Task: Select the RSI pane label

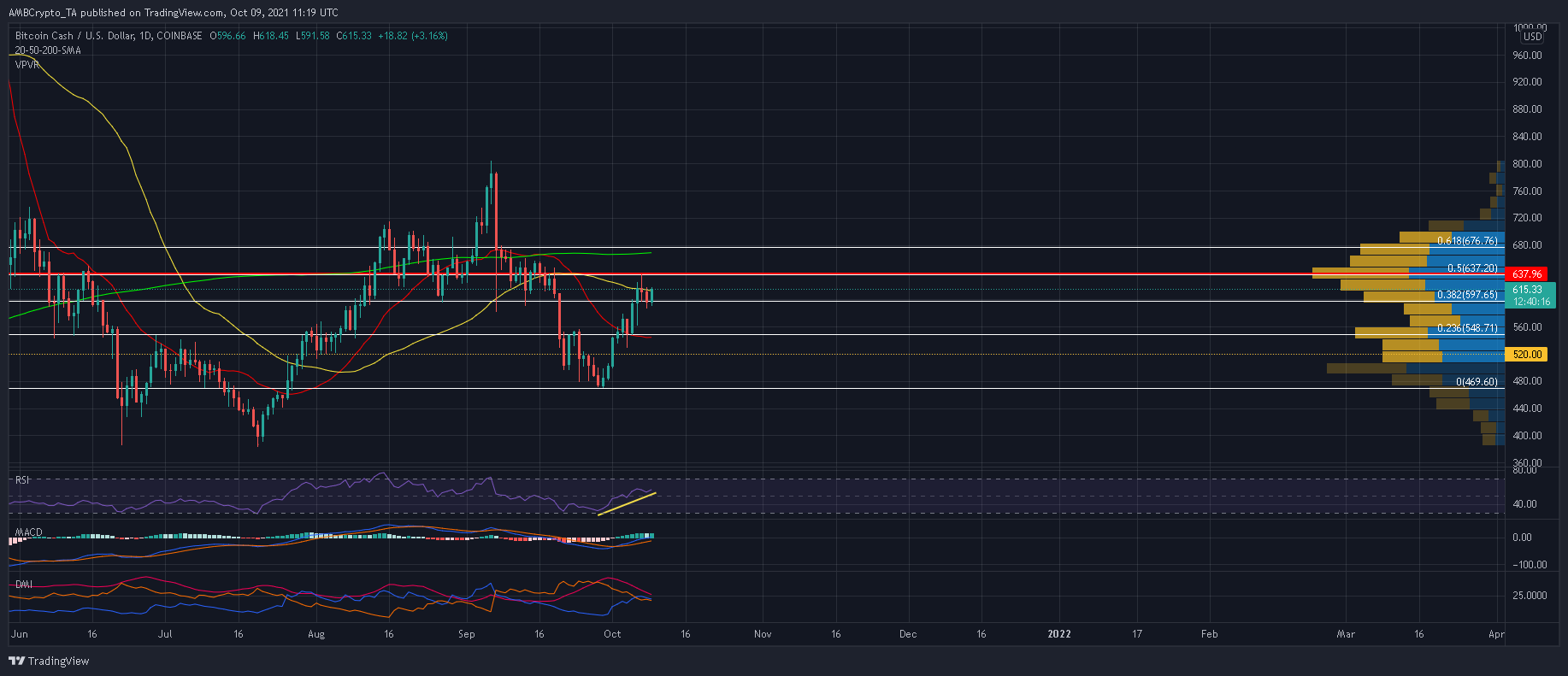Action: point(22,480)
